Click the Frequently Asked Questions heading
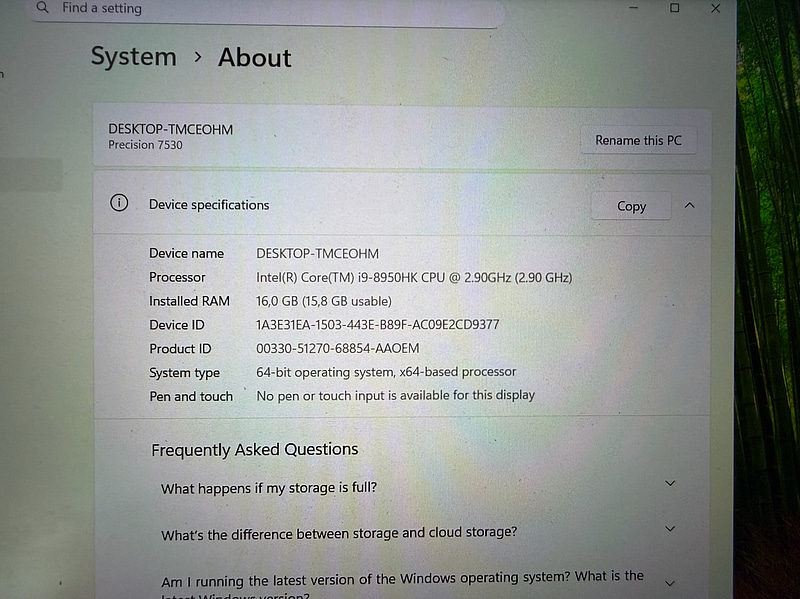Screen dimensions: 800x599 [254, 450]
